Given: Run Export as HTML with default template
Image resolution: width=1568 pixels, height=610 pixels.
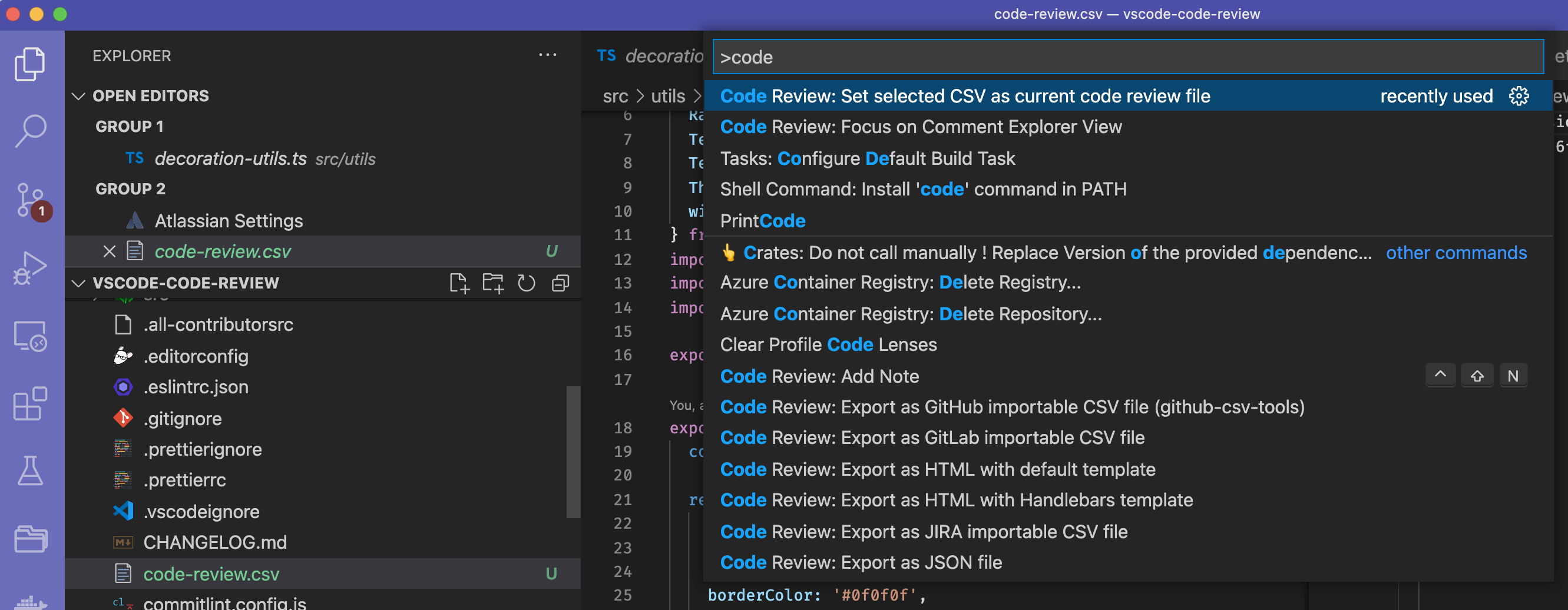Looking at the screenshot, I should 1128,469.
